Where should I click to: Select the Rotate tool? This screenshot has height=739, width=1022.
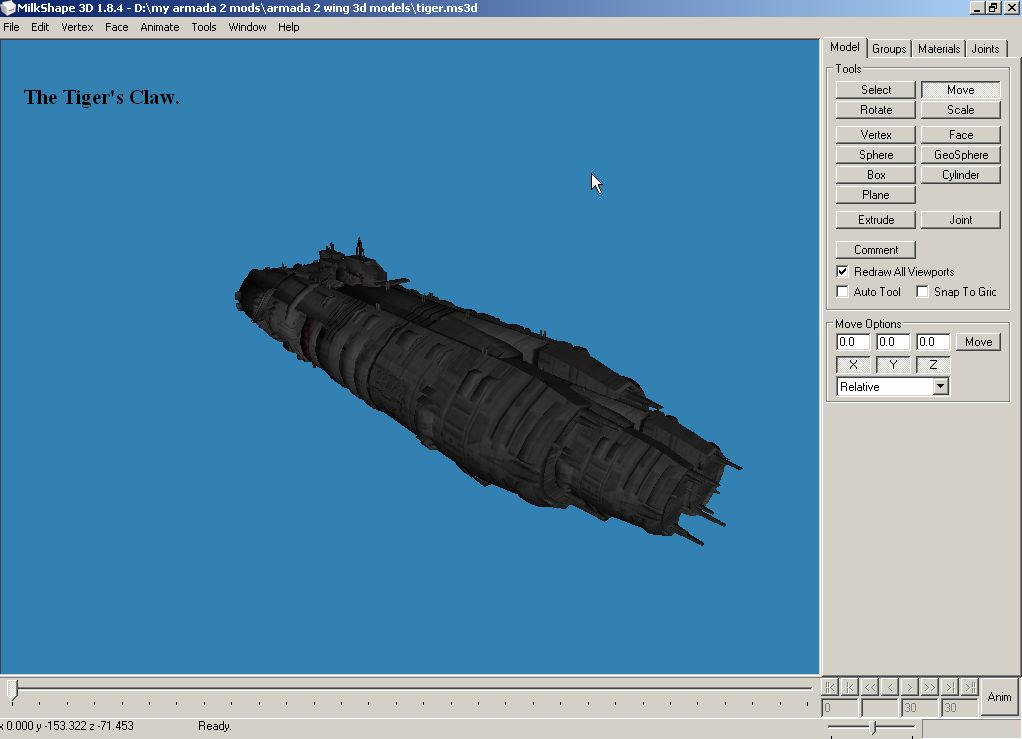tap(876, 110)
